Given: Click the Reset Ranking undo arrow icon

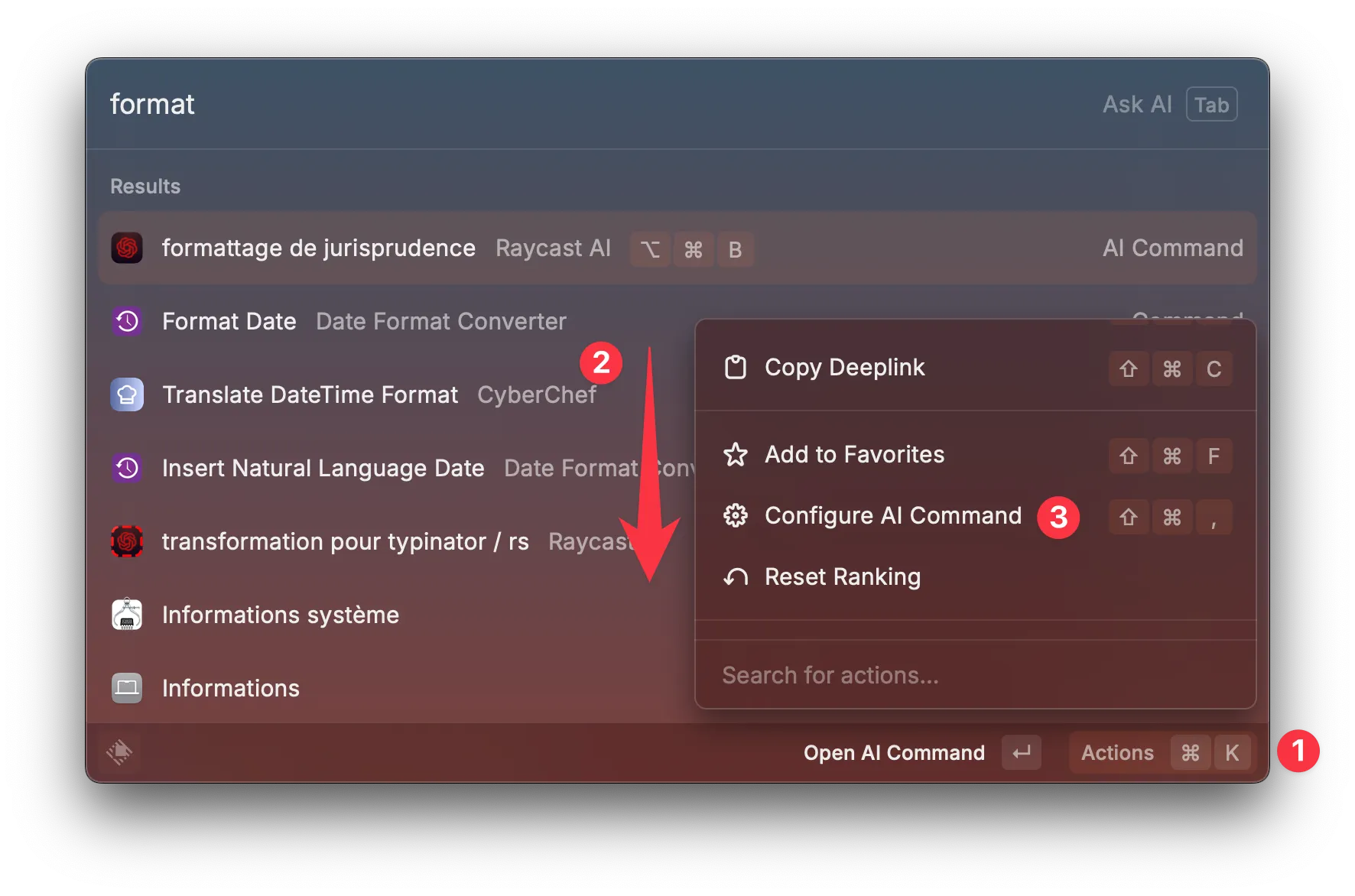Looking at the screenshot, I should click(736, 577).
